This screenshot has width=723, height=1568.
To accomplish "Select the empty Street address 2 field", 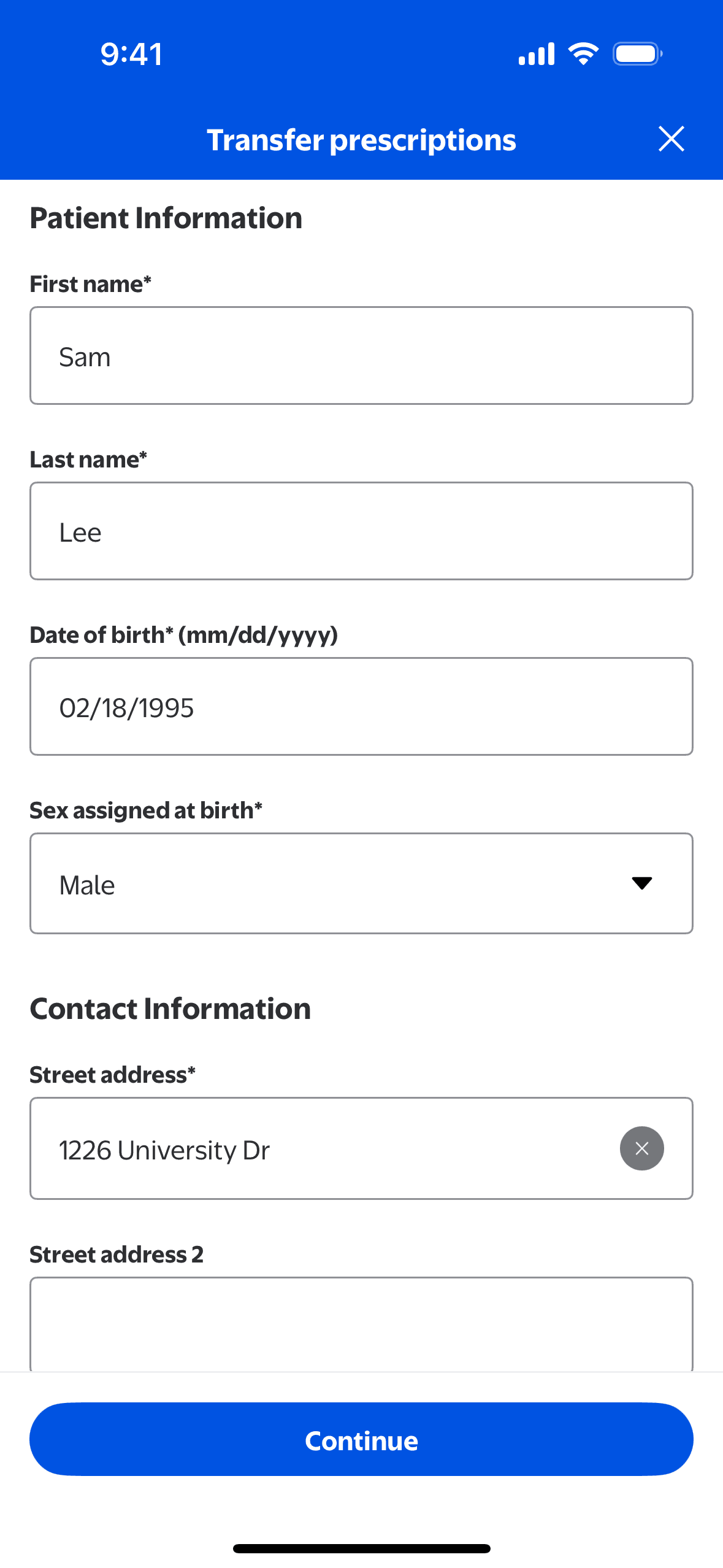I will pyautogui.click(x=361, y=1324).
